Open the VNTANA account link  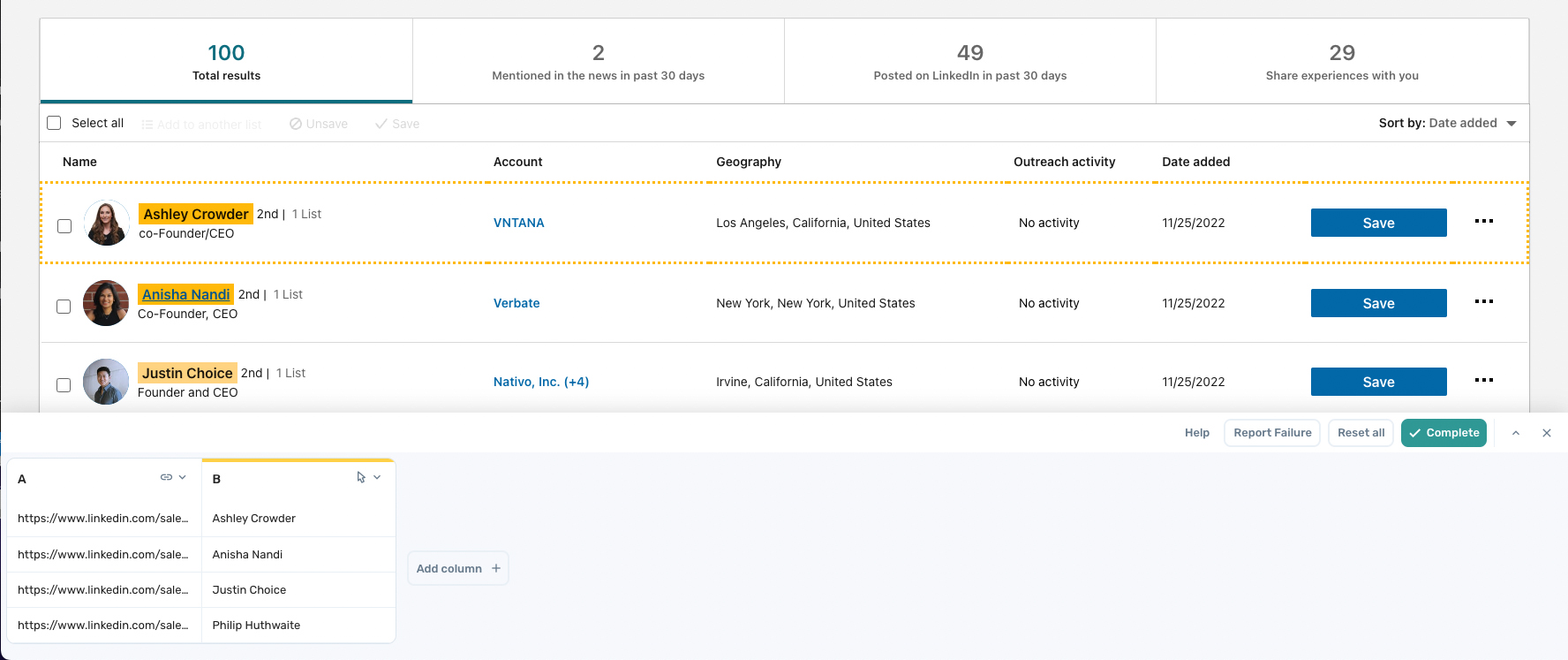(518, 223)
